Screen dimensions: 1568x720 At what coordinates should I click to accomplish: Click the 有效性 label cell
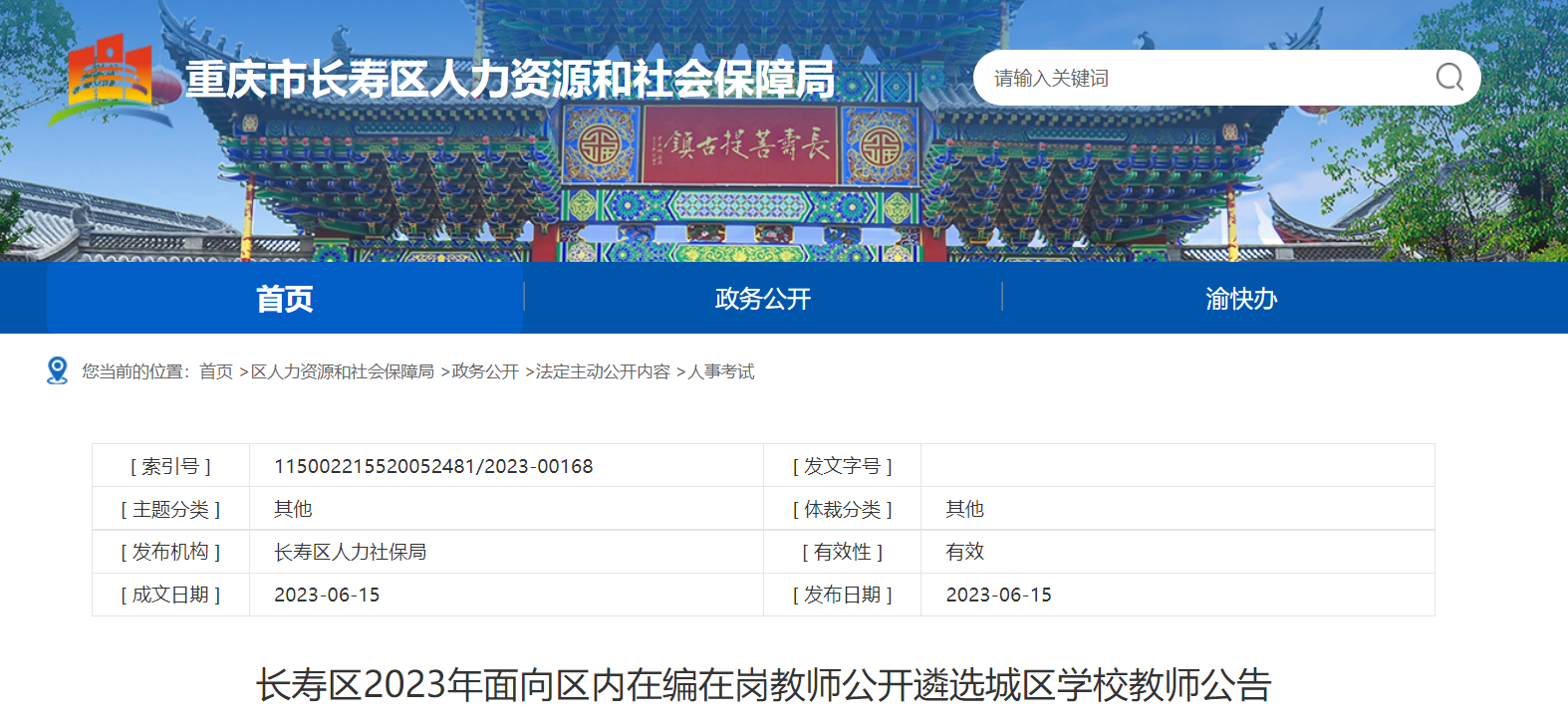coord(842,552)
